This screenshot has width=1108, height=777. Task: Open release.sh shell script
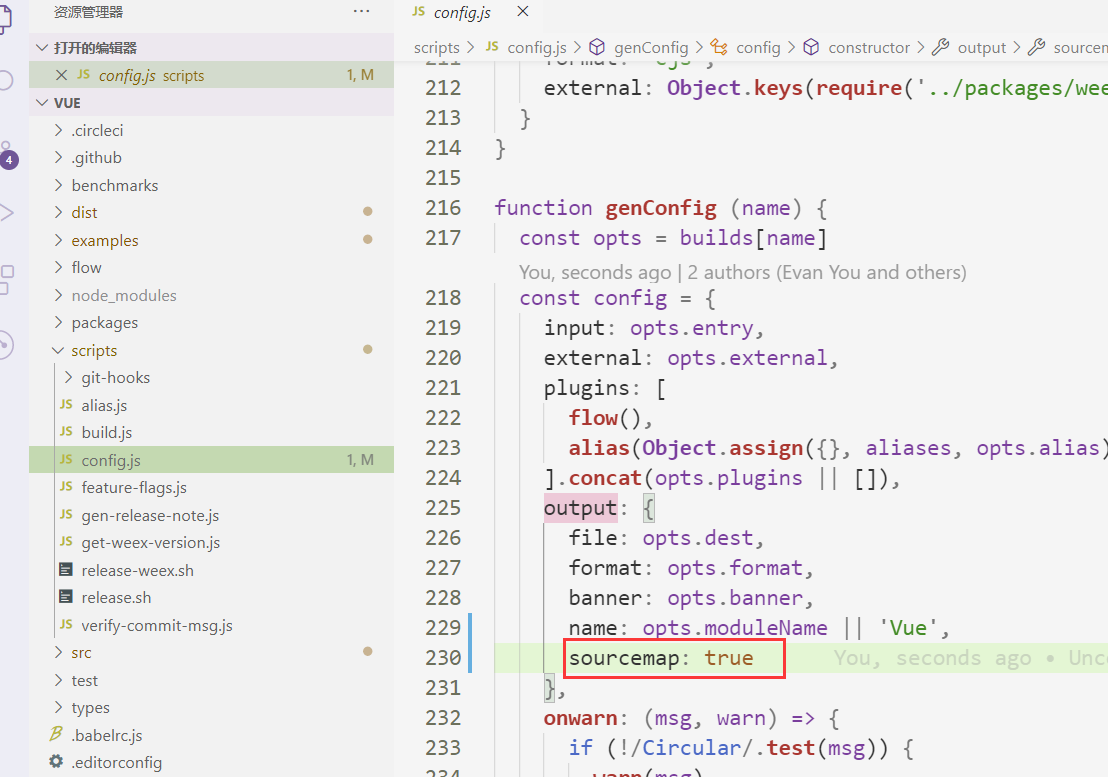[115, 598]
